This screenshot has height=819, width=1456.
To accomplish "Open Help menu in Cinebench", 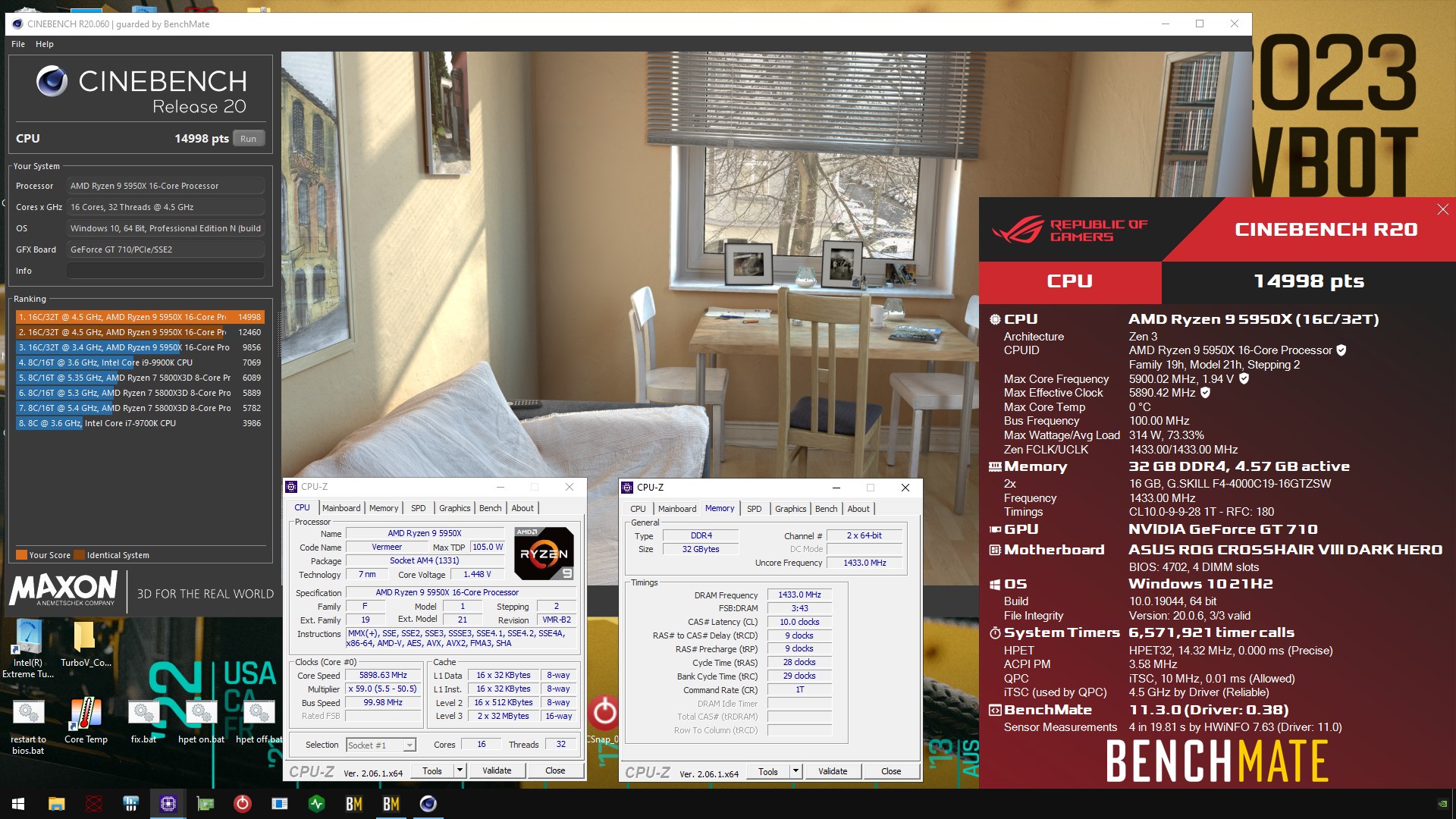I will pos(45,44).
